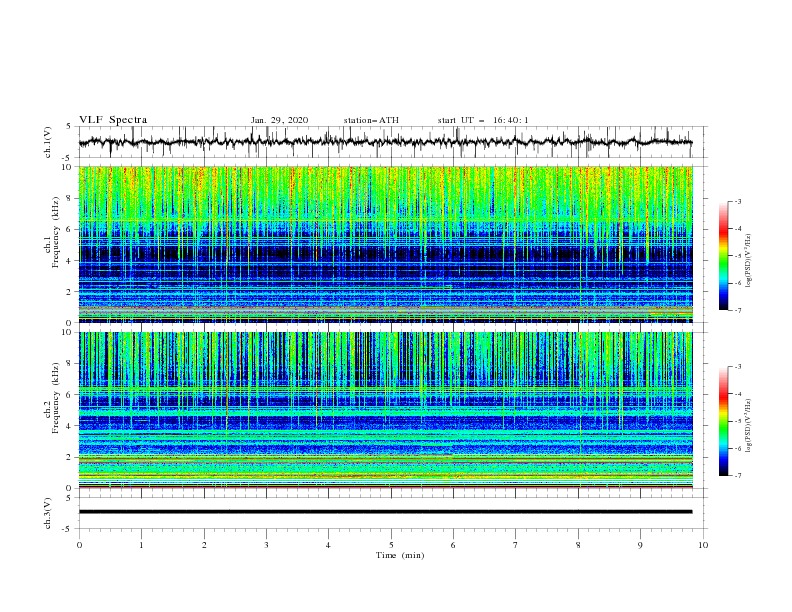Click time axis tick label "10"
Screen dimensions: 792x612
pos(703,545)
